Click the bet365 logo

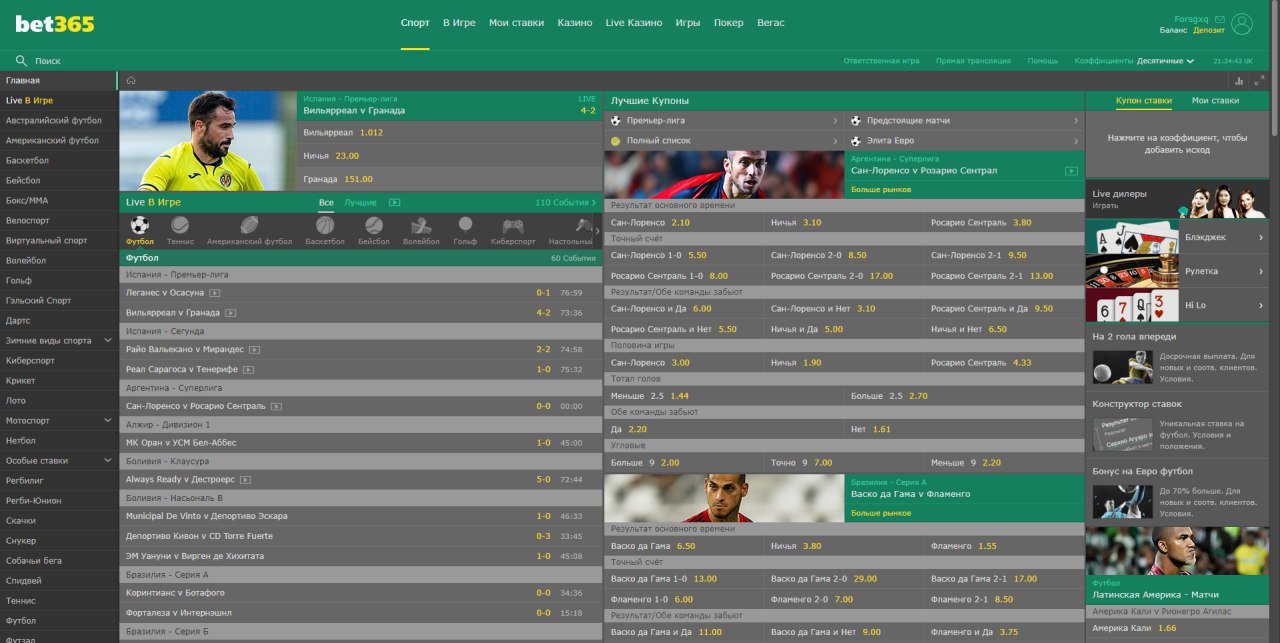tap(55, 23)
